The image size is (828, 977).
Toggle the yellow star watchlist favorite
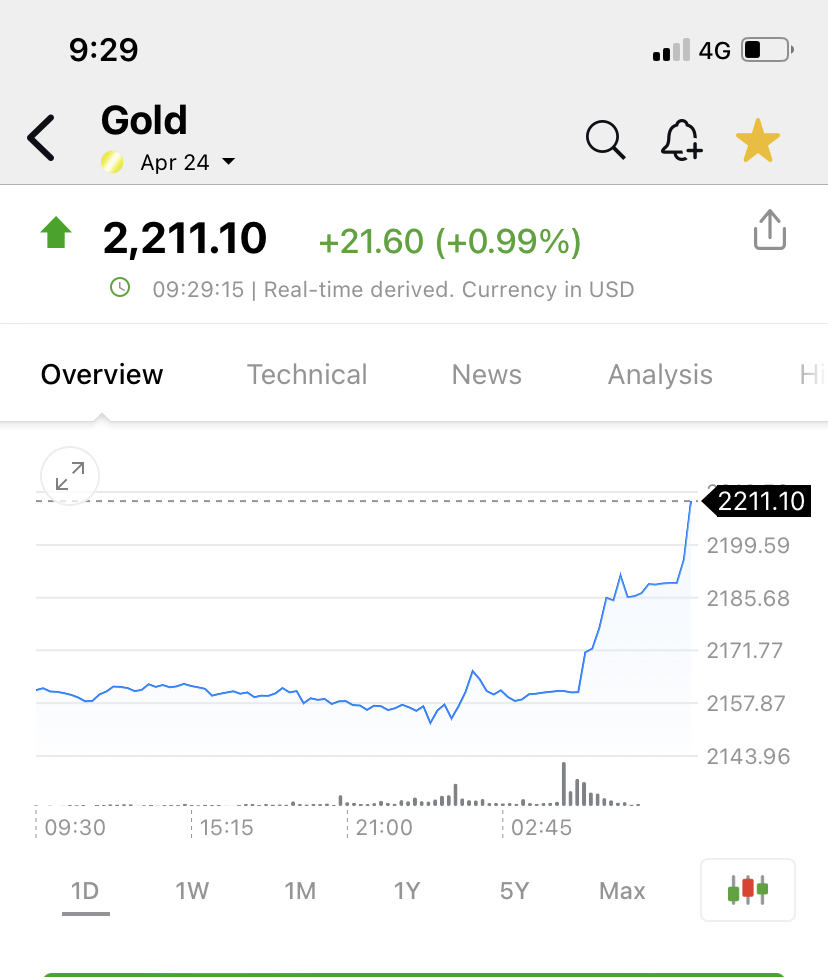click(x=758, y=140)
